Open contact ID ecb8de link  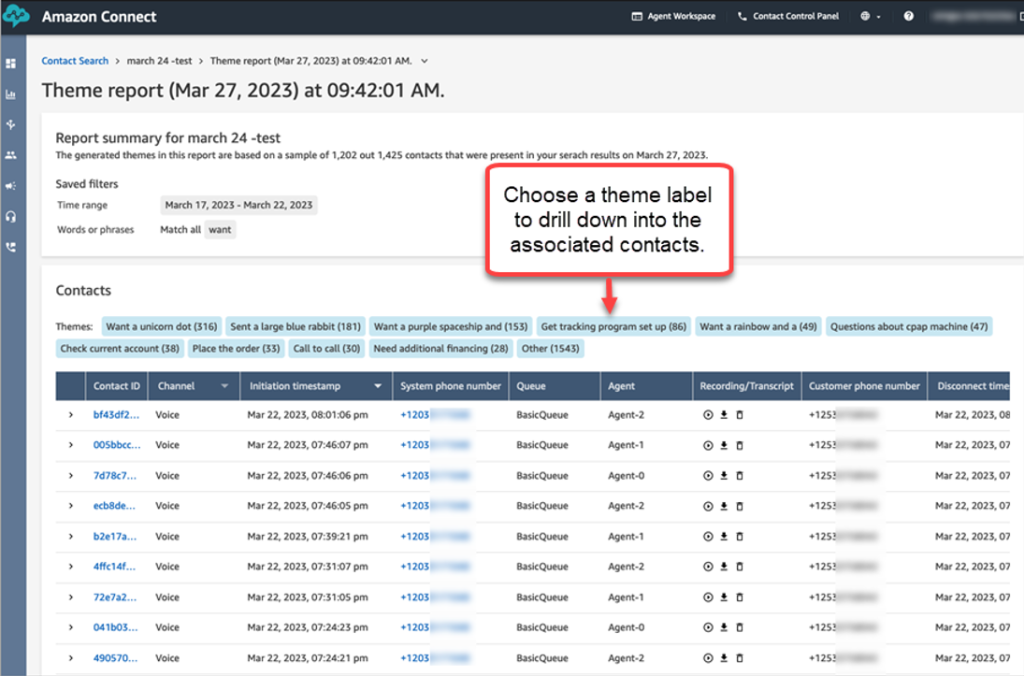tap(114, 506)
